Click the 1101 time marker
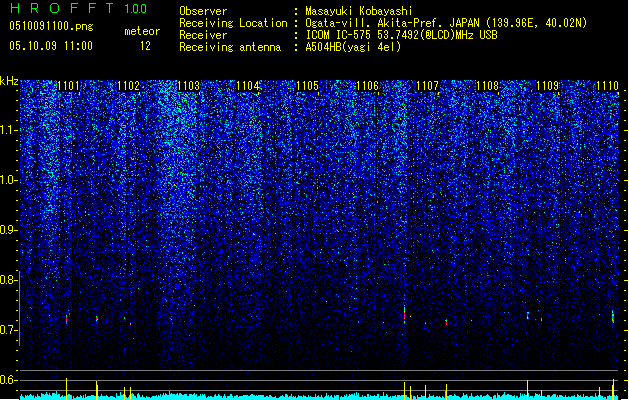The image size is (629, 400). coord(69,86)
